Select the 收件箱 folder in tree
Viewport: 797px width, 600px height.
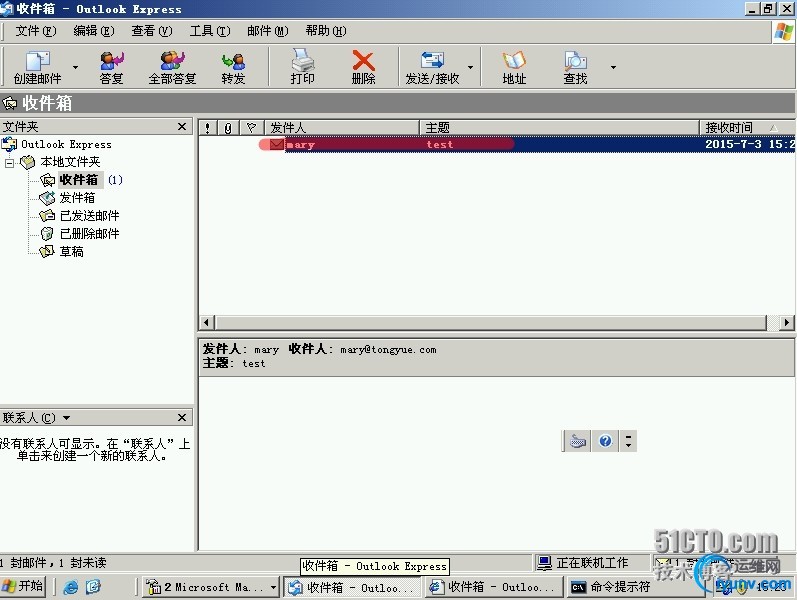tap(79, 180)
